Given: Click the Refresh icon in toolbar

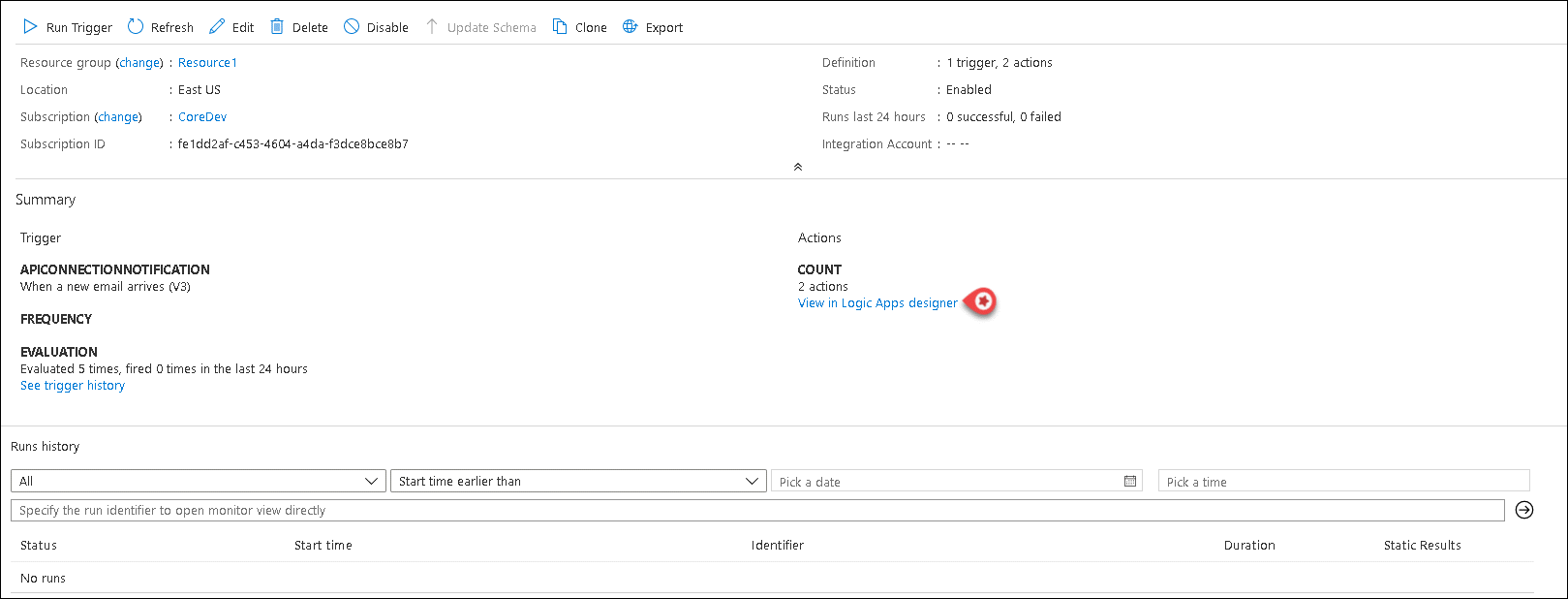Looking at the screenshot, I should click(136, 27).
